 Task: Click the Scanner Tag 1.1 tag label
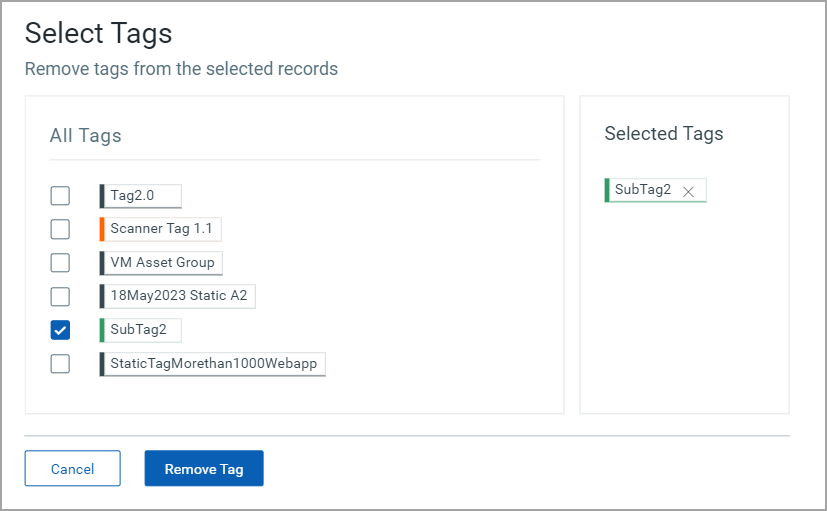coord(160,229)
